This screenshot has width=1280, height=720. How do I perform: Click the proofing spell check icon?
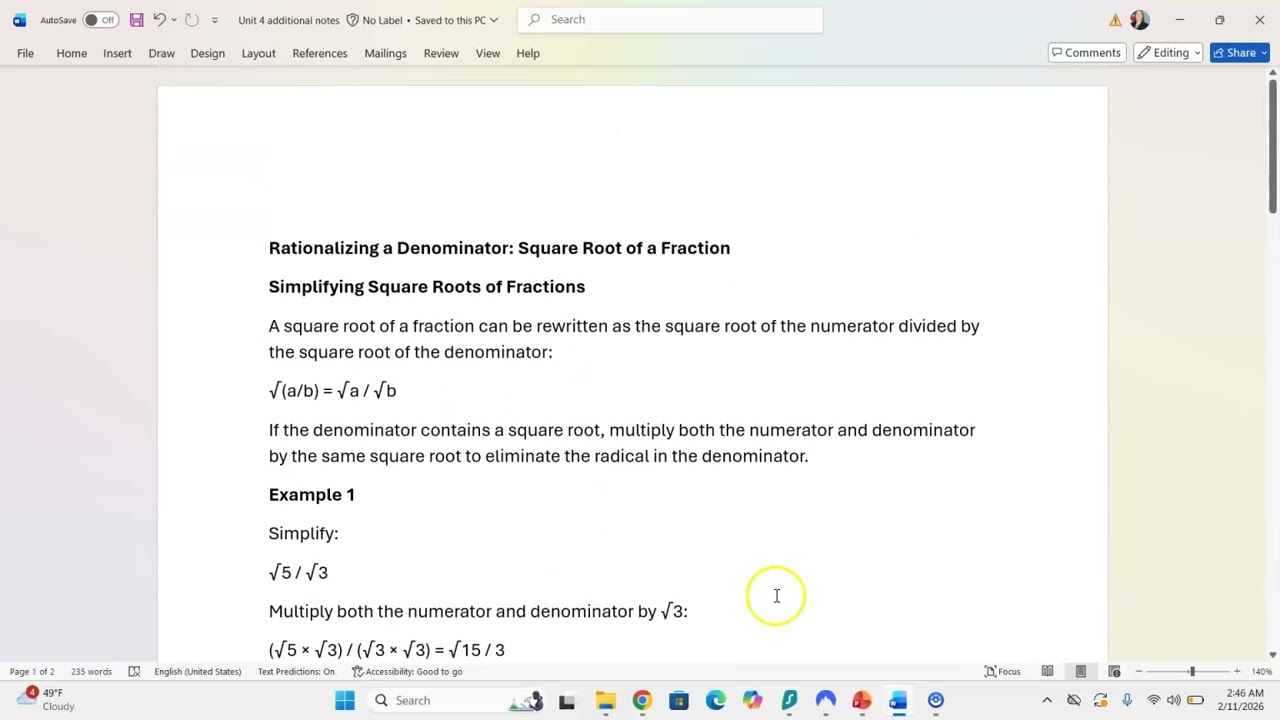[x=134, y=671]
